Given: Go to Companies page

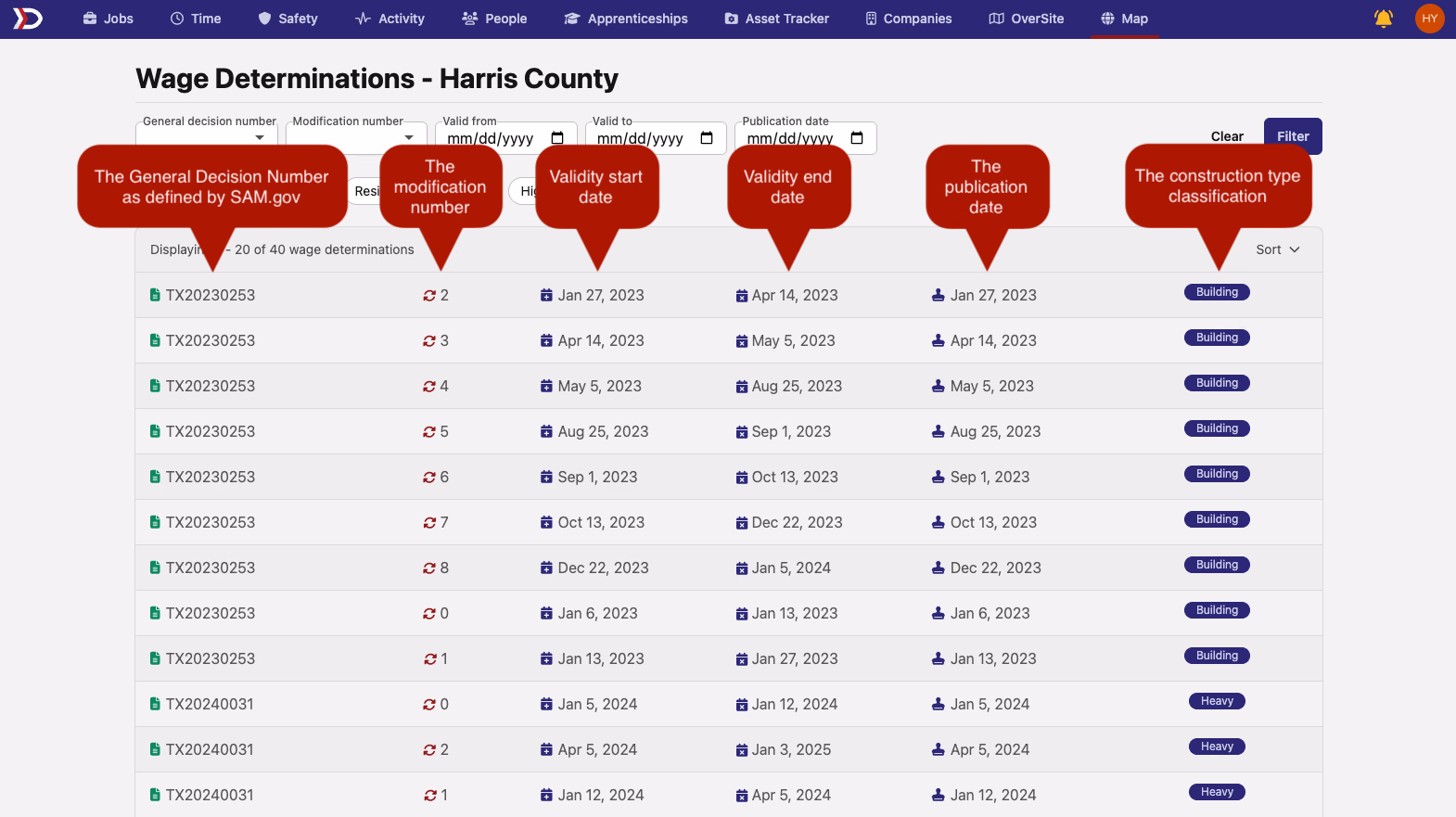Looking at the screenshot, I should click(909, 19).
